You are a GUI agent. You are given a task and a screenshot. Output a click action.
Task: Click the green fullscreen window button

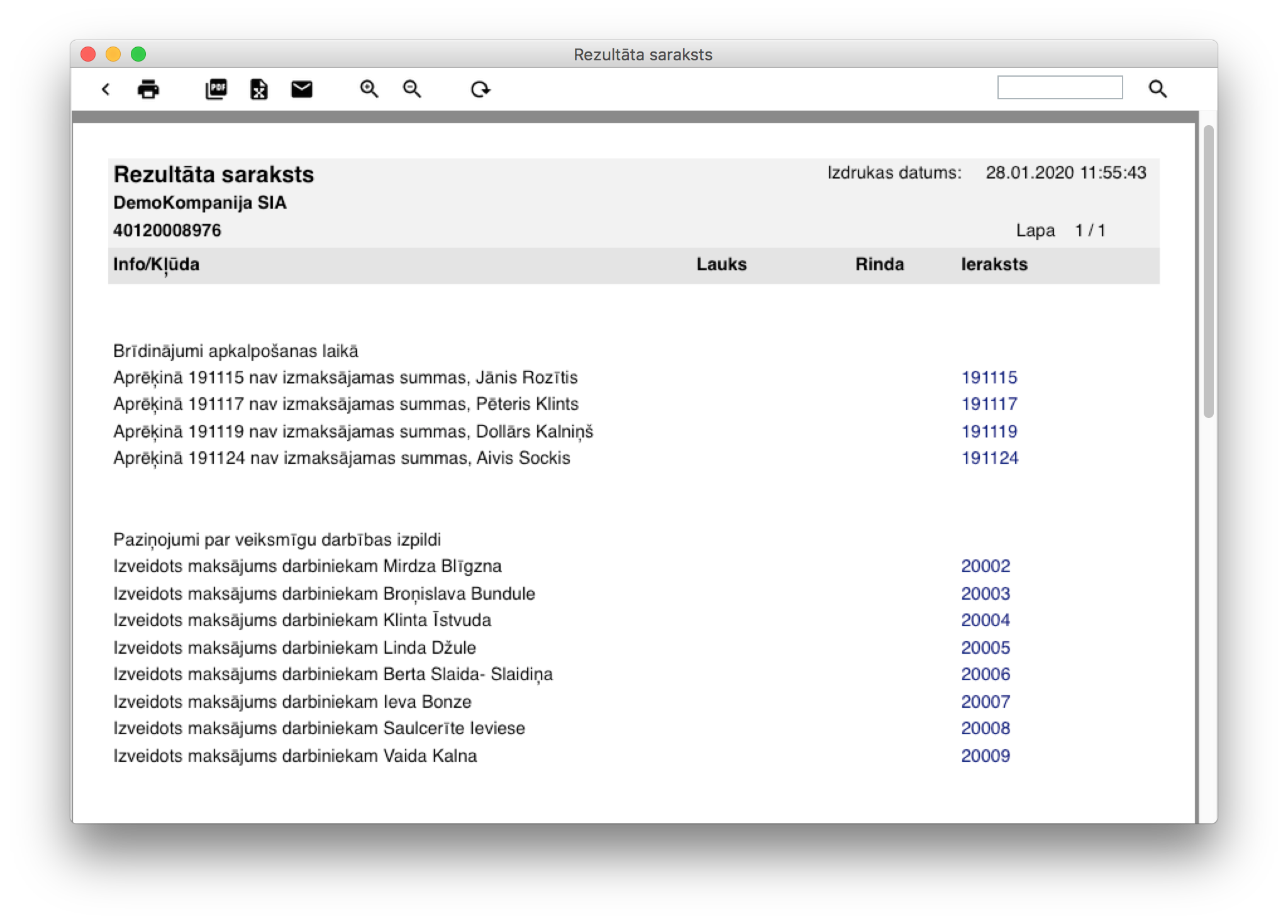138,55
